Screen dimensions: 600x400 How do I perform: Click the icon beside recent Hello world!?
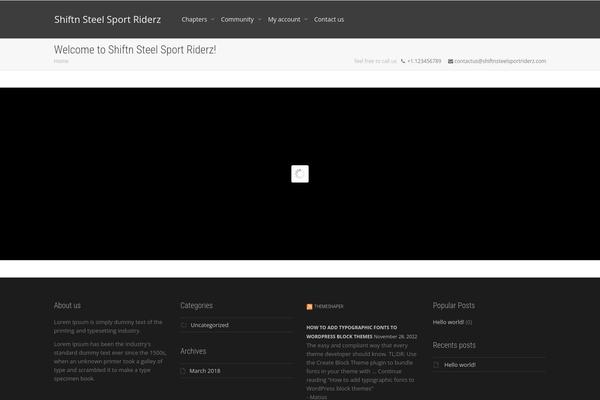(x=436, y=365)
